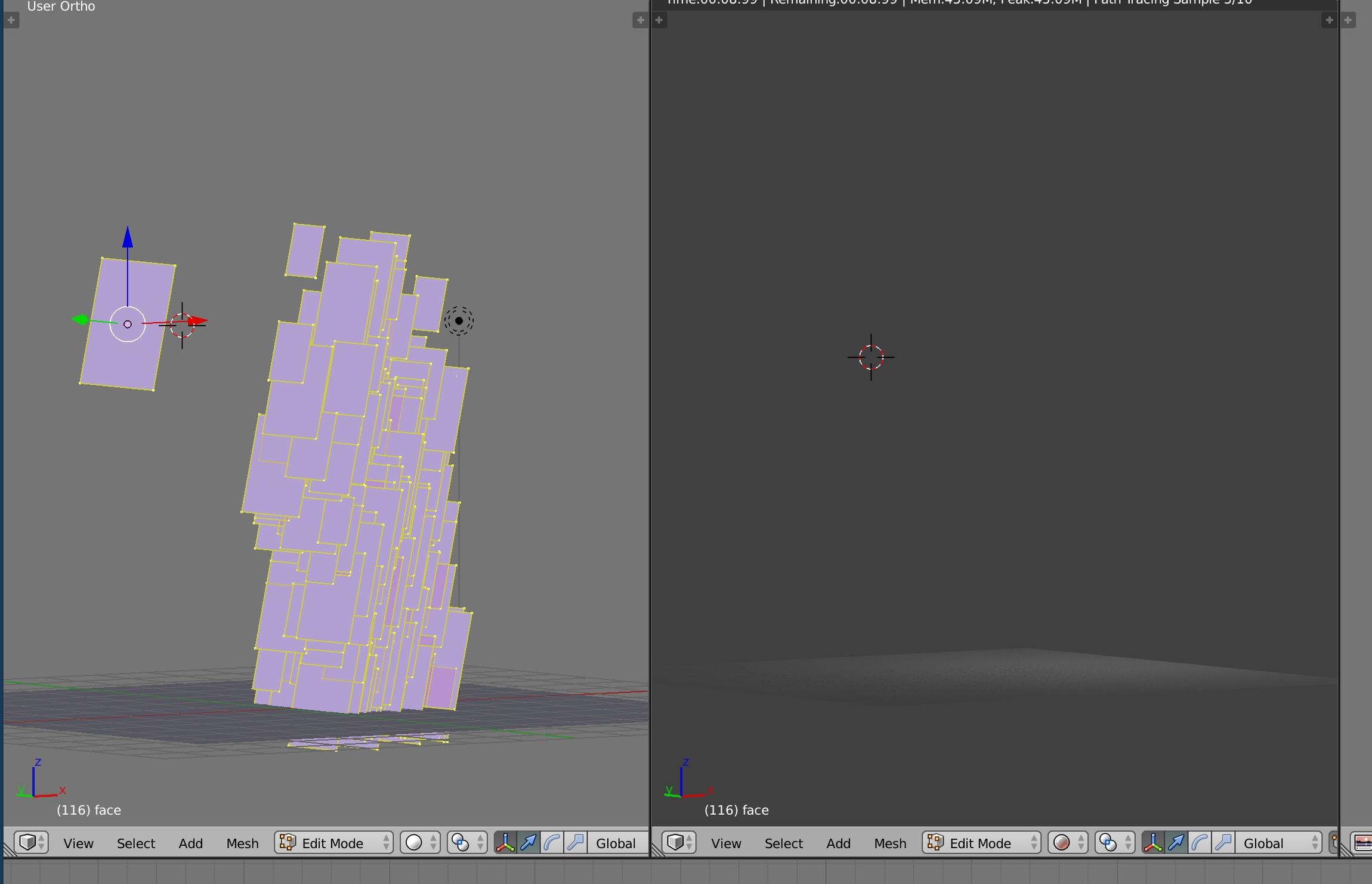
Task: Click plus icon in far-right narrow area
Action: (x=1348, y=20)
